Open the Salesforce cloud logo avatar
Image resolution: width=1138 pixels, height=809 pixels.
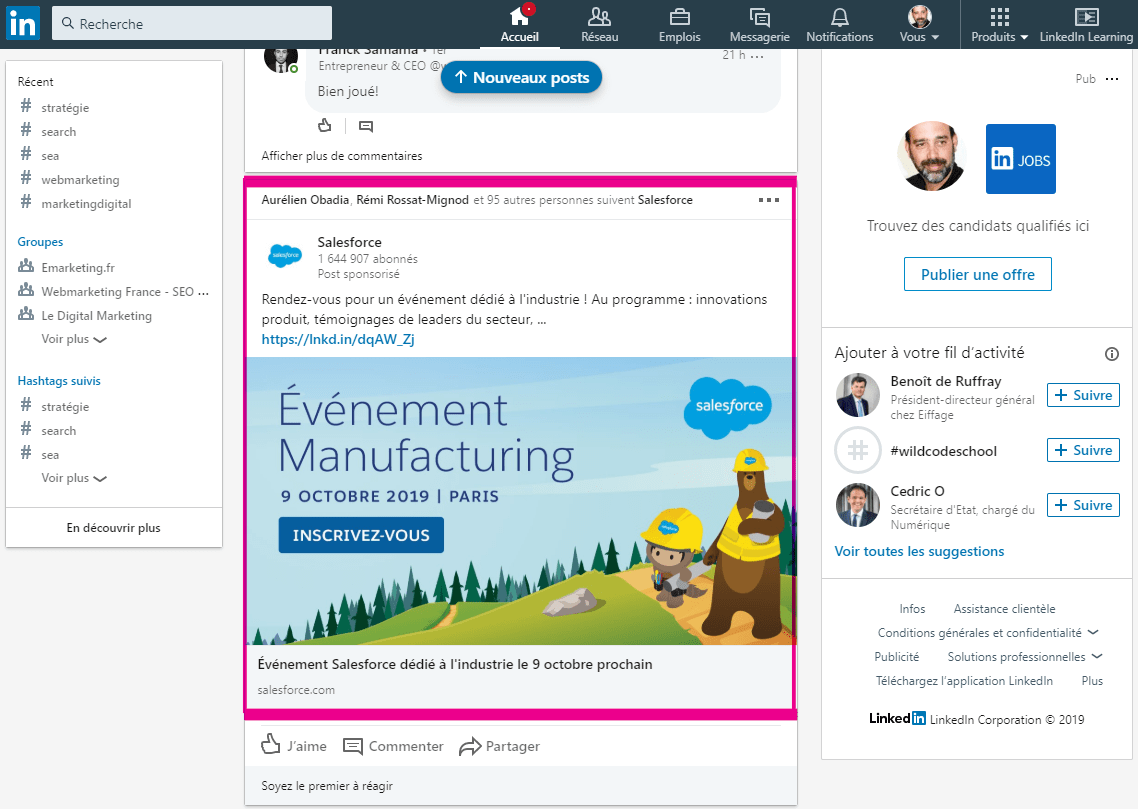284,255
